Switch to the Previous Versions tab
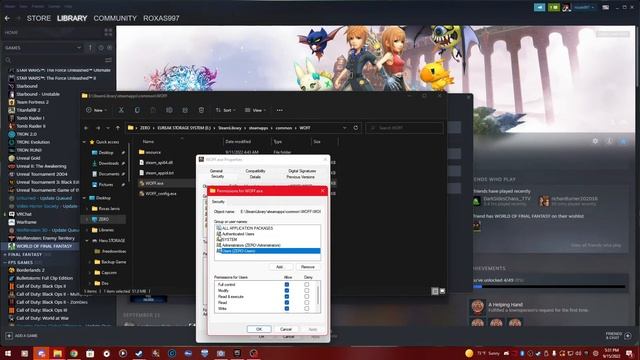 [x=300, y=177]
